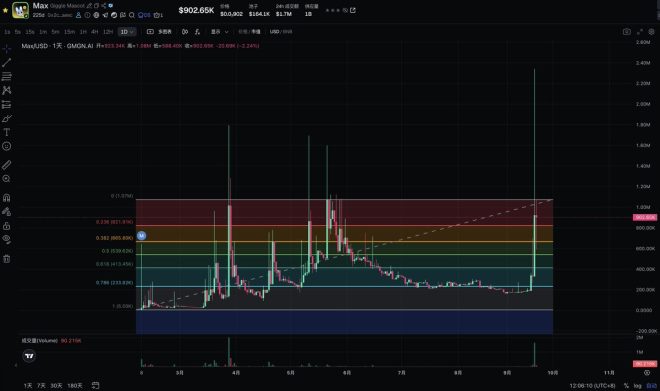Image resolution: width=660 pixels, height=391 pixels.
Task: Toggle the USD / SOL currency switch
Action: (281, 32)
